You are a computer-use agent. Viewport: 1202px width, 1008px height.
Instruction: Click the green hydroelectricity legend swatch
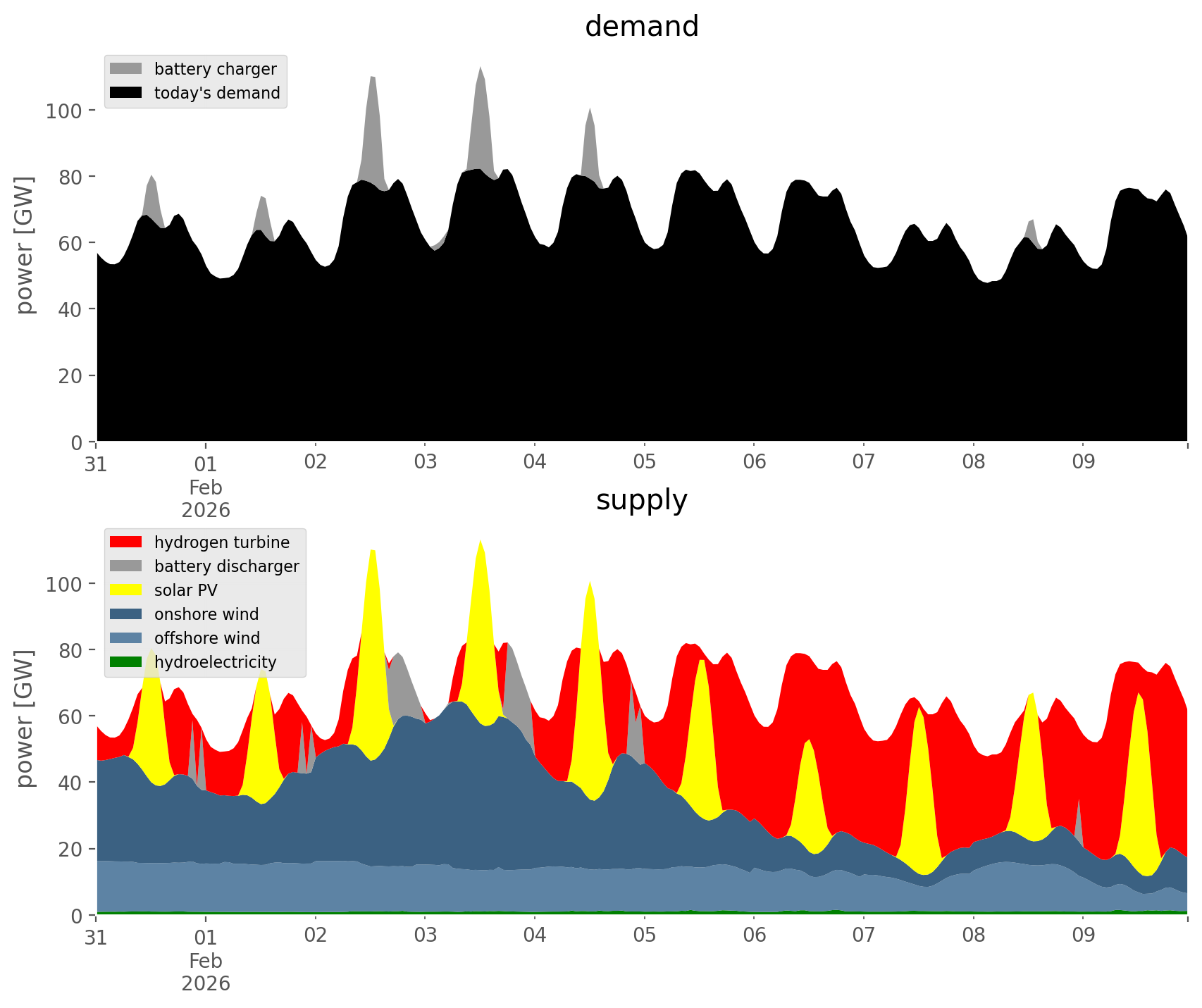pyautogui.click(x=126, y=661)
